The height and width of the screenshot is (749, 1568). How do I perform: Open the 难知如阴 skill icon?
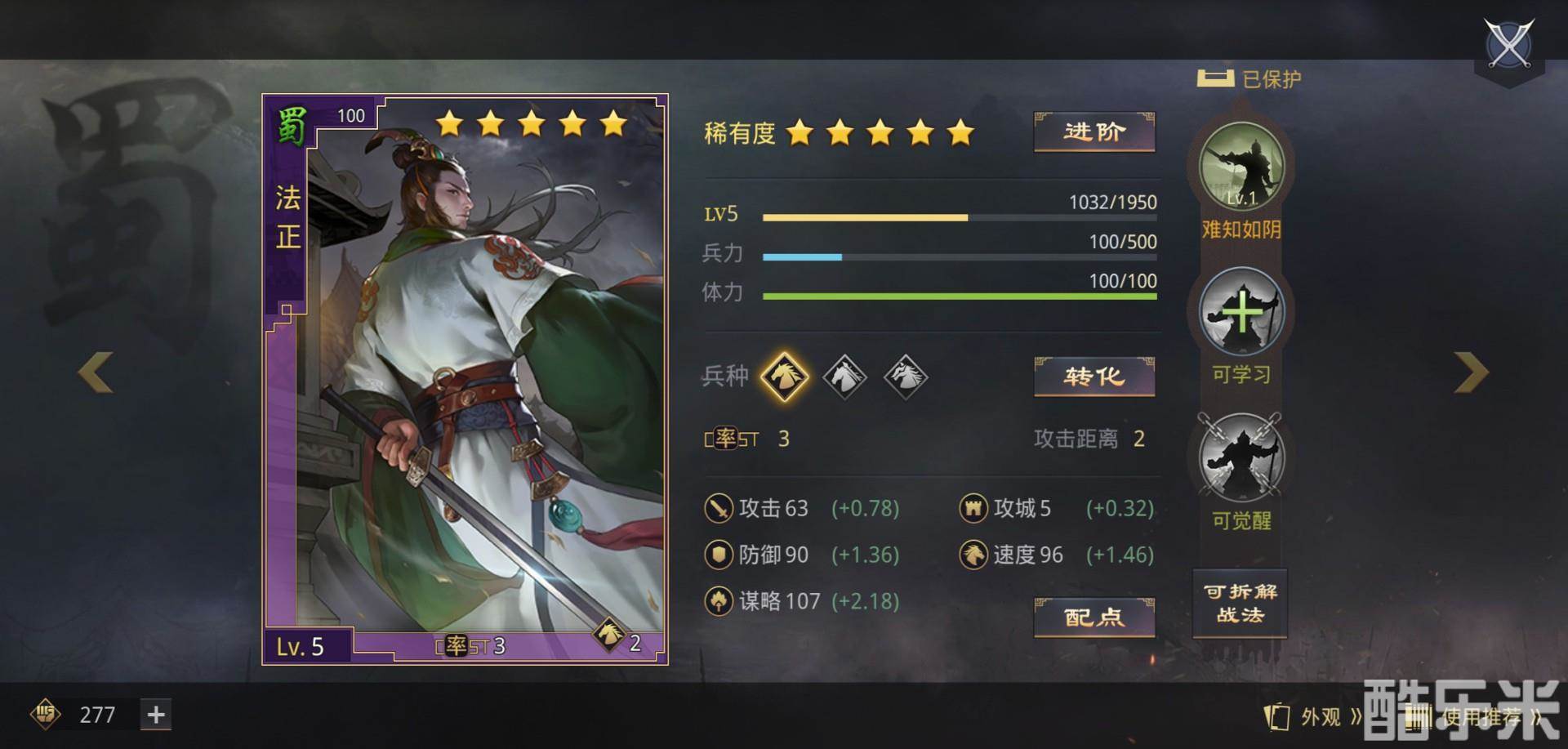pos(1241,167)
